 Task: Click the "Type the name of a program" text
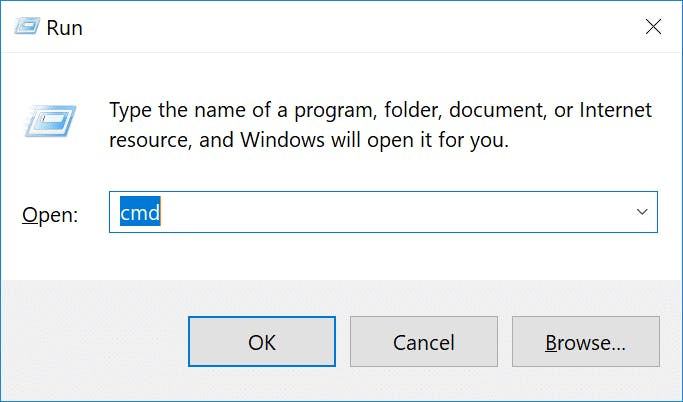[239, 110]
